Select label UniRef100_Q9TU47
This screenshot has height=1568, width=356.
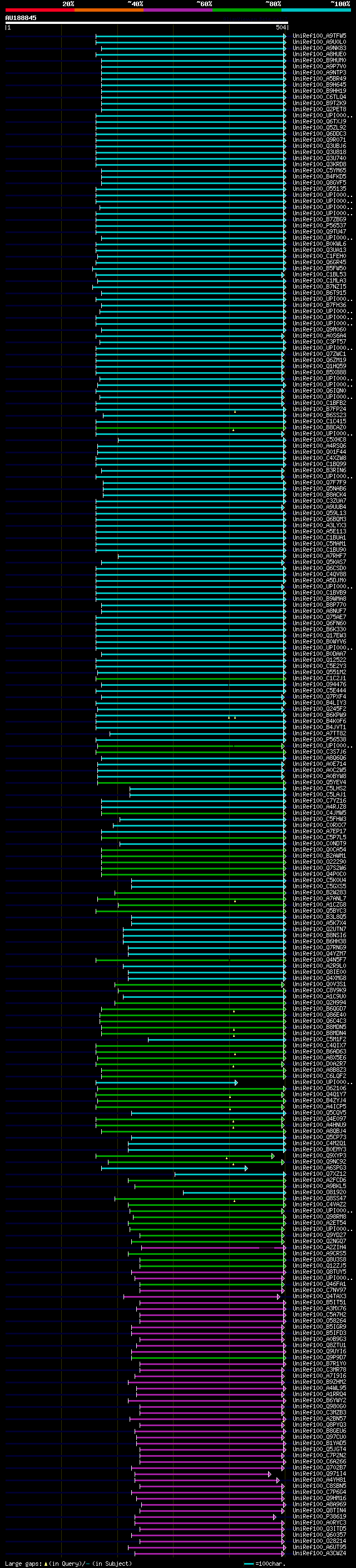pos(319,231)
